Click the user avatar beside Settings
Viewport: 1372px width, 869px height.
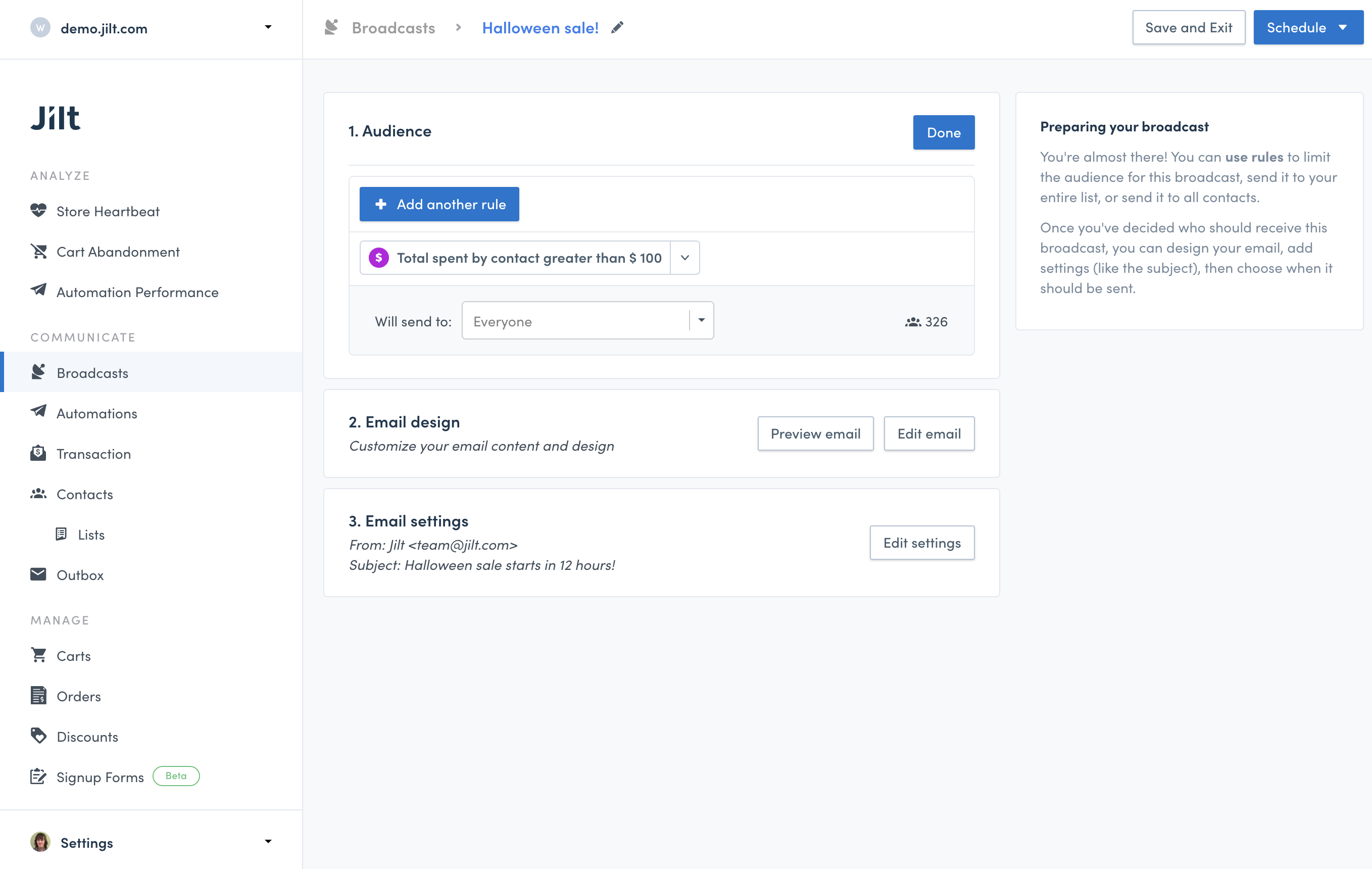[x=40, y=842]
